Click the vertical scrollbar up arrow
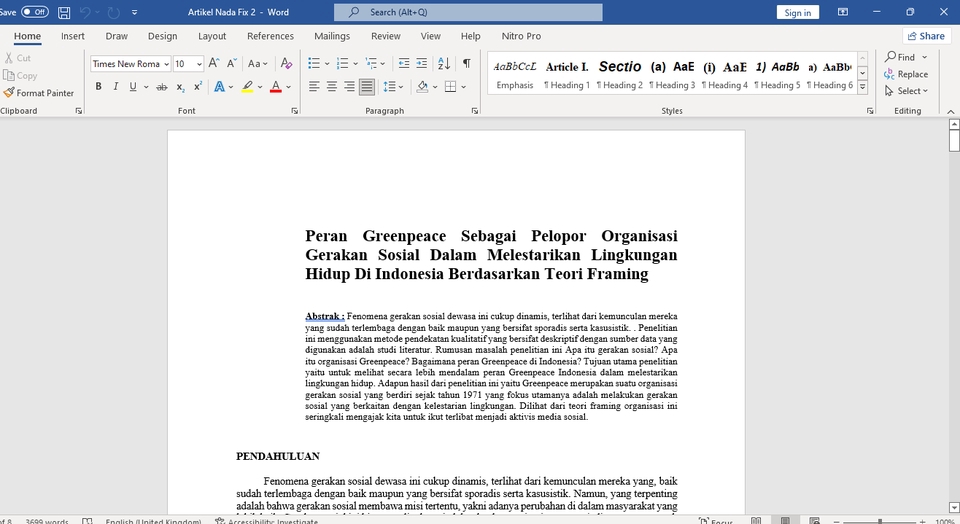Screen dimensions: 960x524 point(954,124)
